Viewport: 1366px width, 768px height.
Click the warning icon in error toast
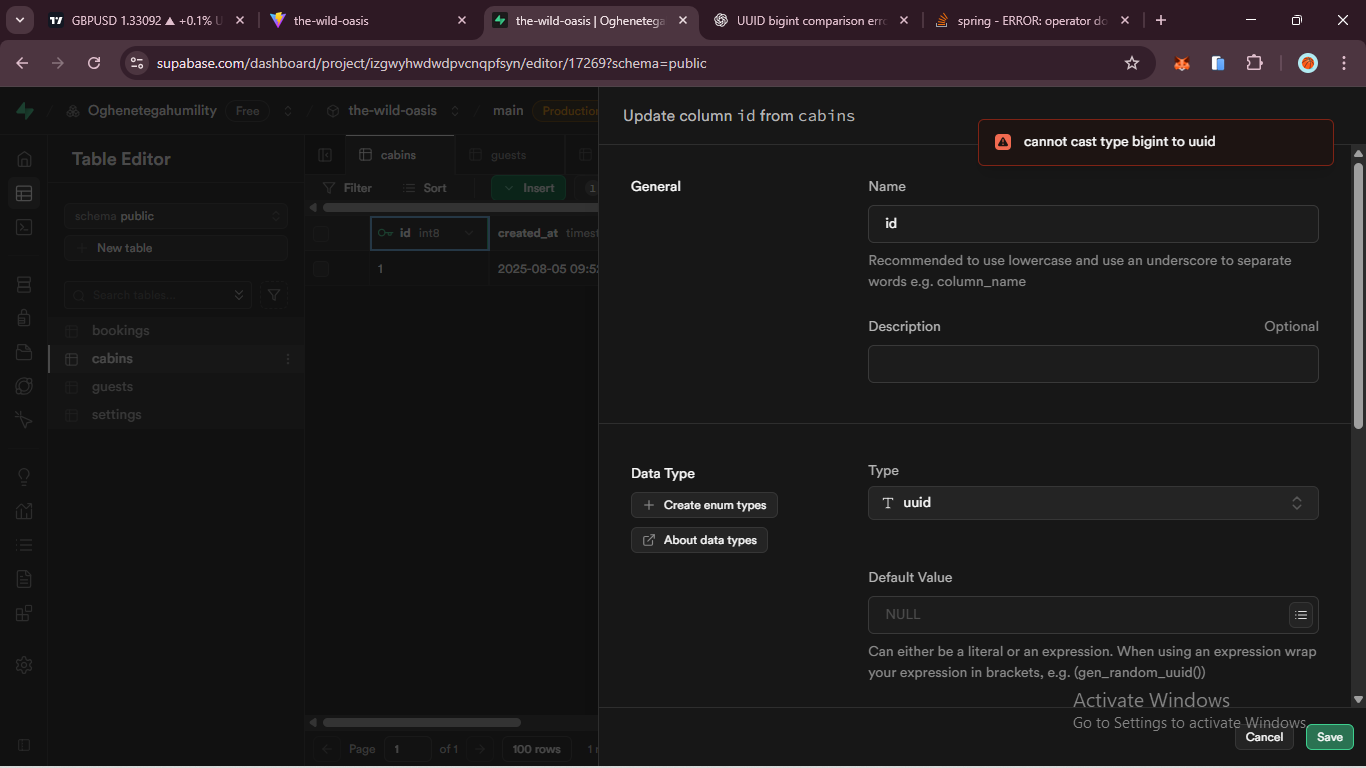[x=1003, y=142]
